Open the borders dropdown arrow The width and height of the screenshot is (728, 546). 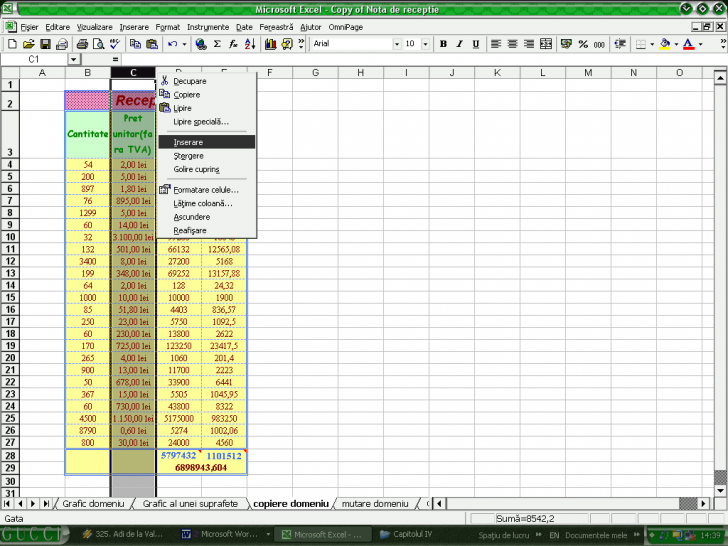tap(652, 44)
